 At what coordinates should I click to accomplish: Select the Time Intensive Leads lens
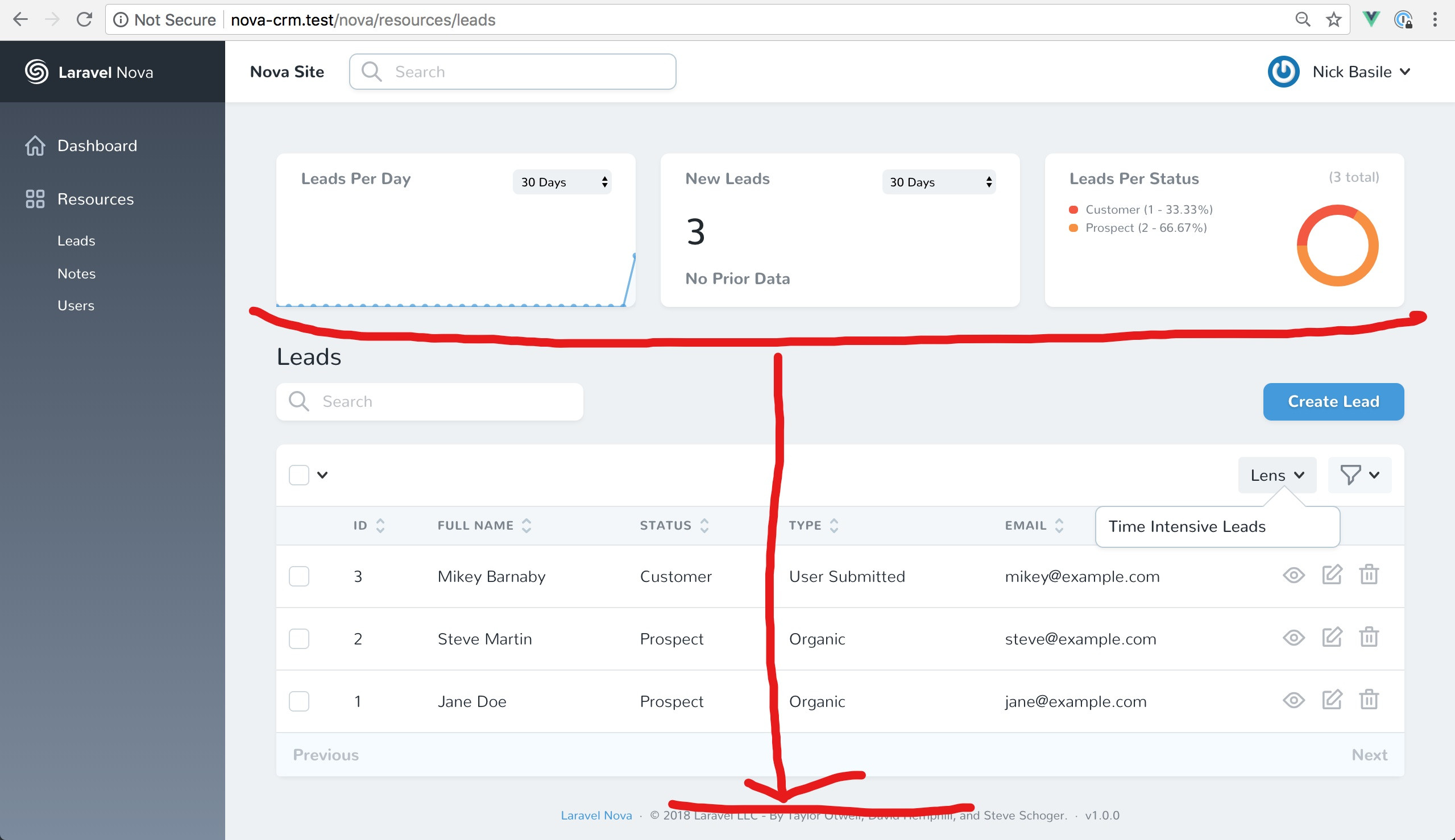1187,526
